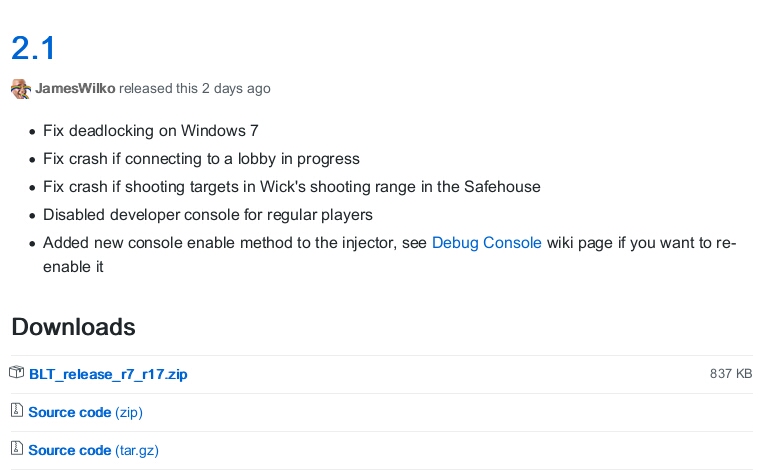Screen dimensions: 758x472
Task: Click the Wick's shooting range crash note
Action: pyautogui.click(x=277, y=187)
